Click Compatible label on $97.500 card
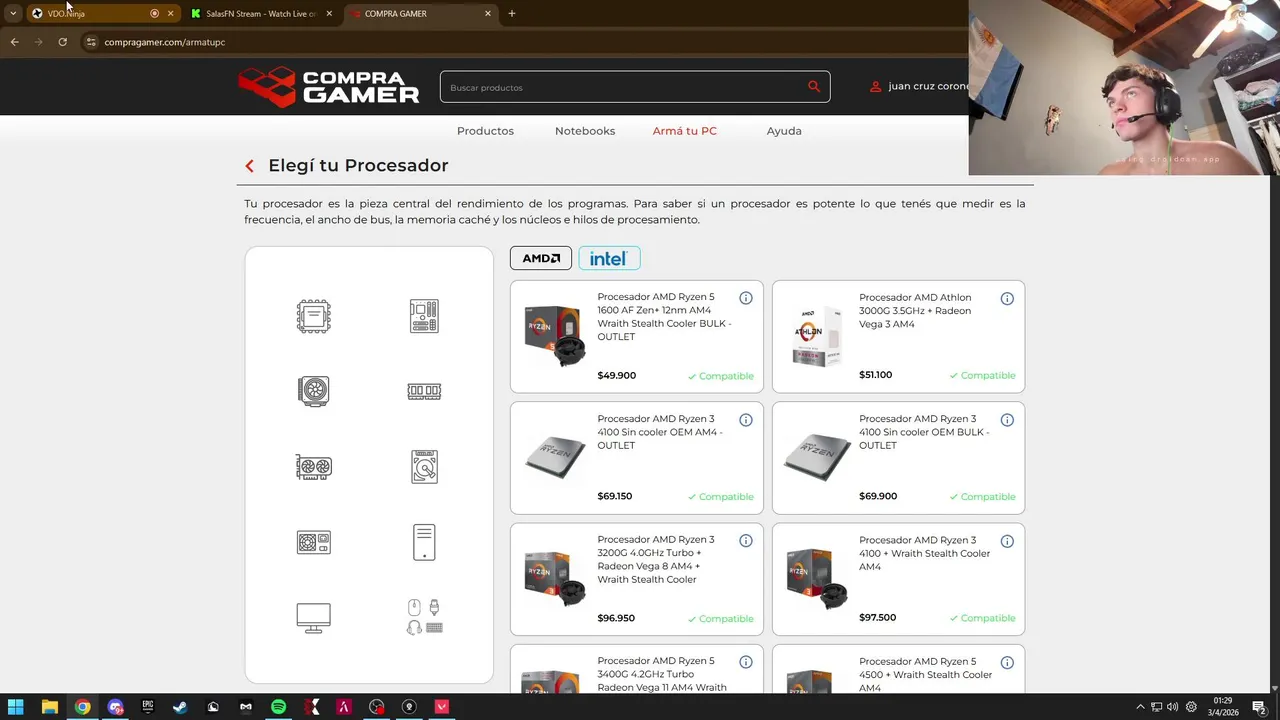Screen dimensions: 1280x720 [982, 618]
